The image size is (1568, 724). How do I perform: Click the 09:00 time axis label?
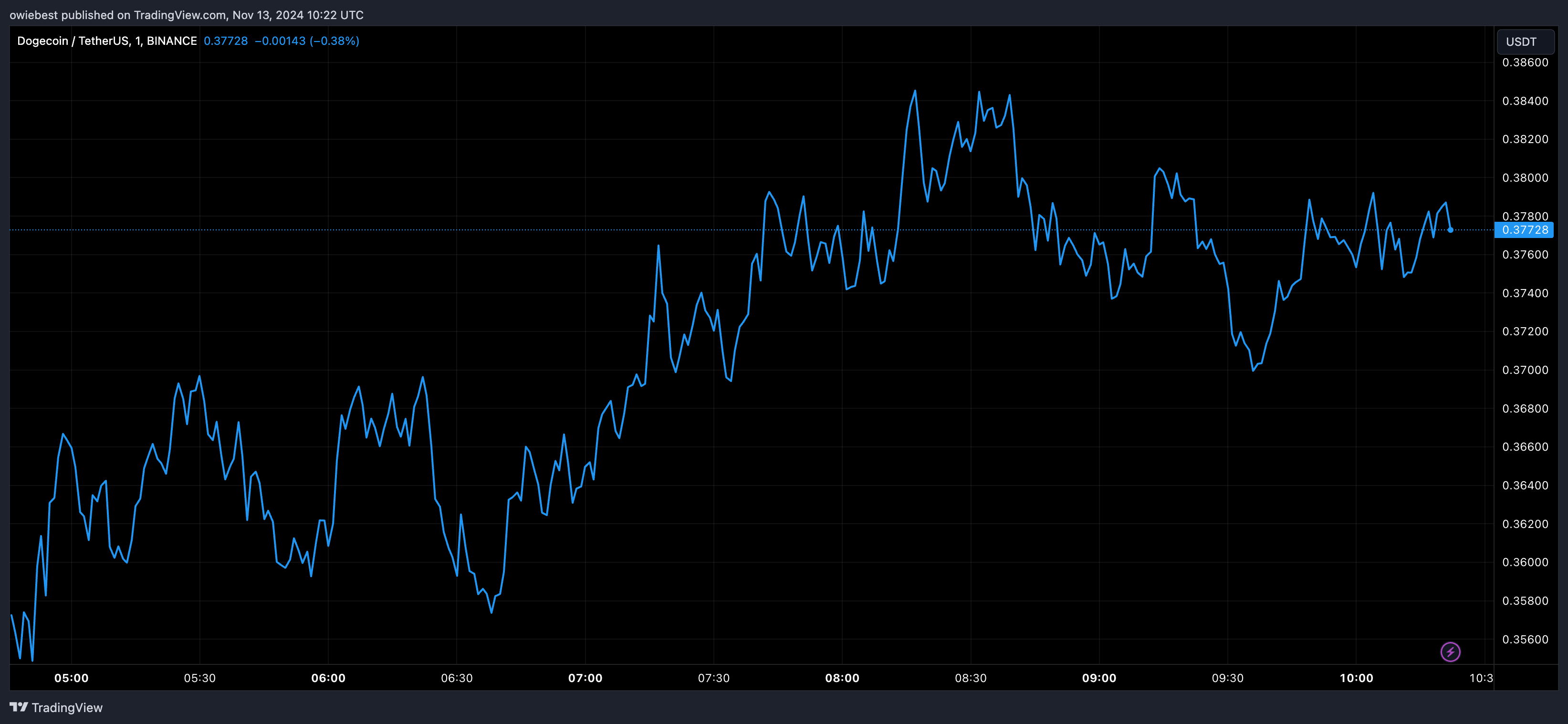[x=1098, y=678]
